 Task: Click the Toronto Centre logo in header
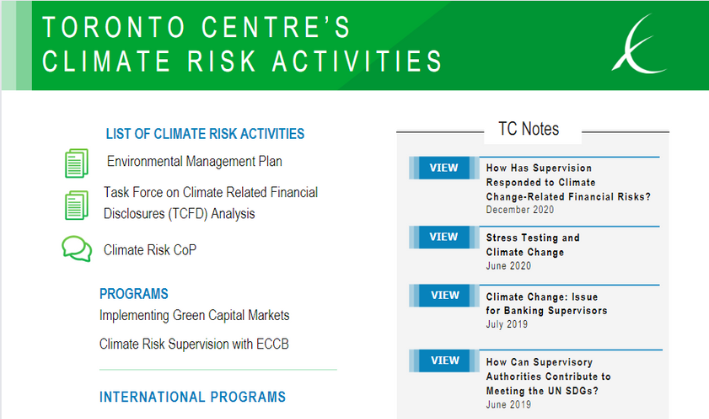[x=638, y=44]
